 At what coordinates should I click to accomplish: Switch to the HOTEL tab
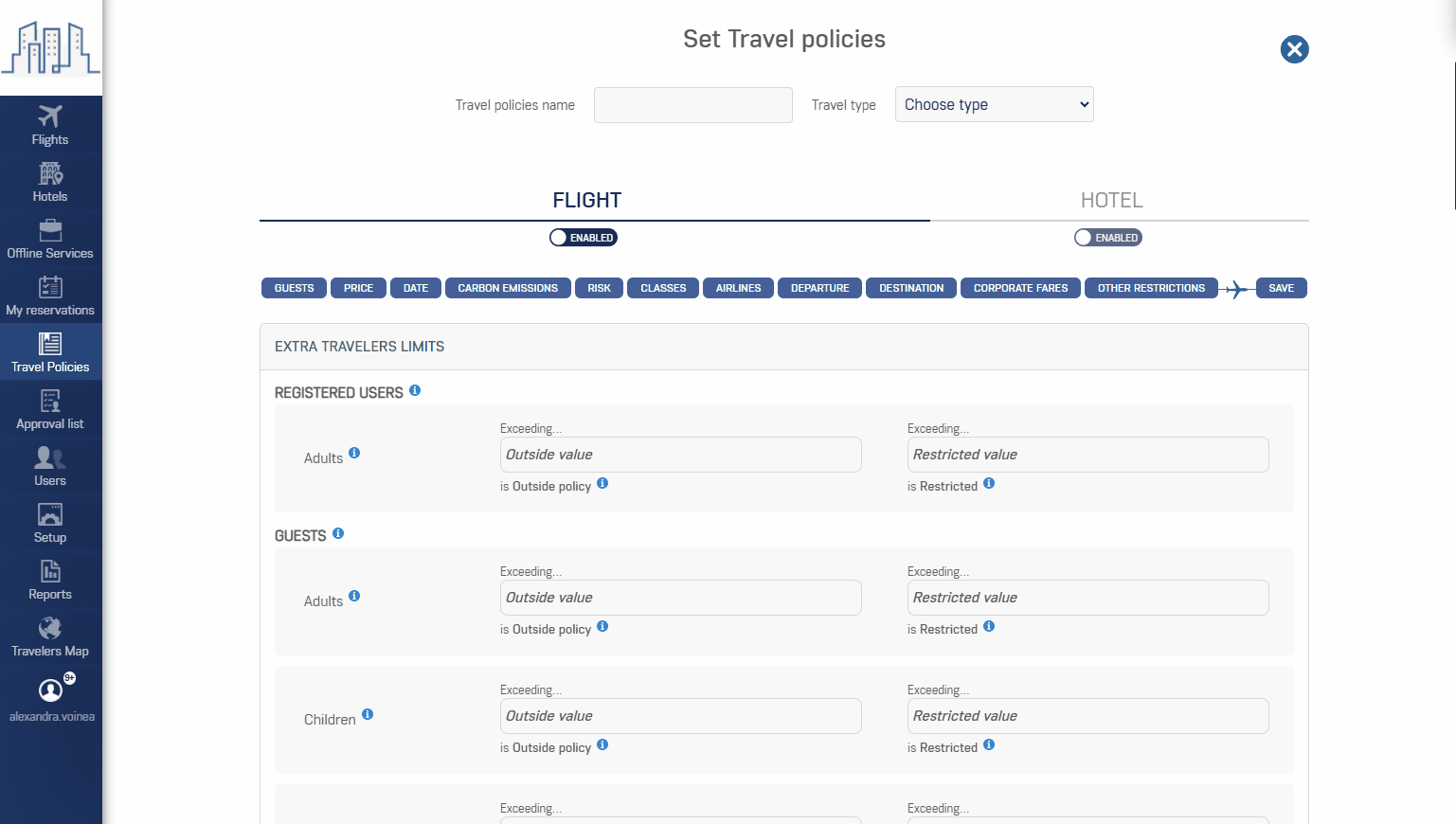1111,200
